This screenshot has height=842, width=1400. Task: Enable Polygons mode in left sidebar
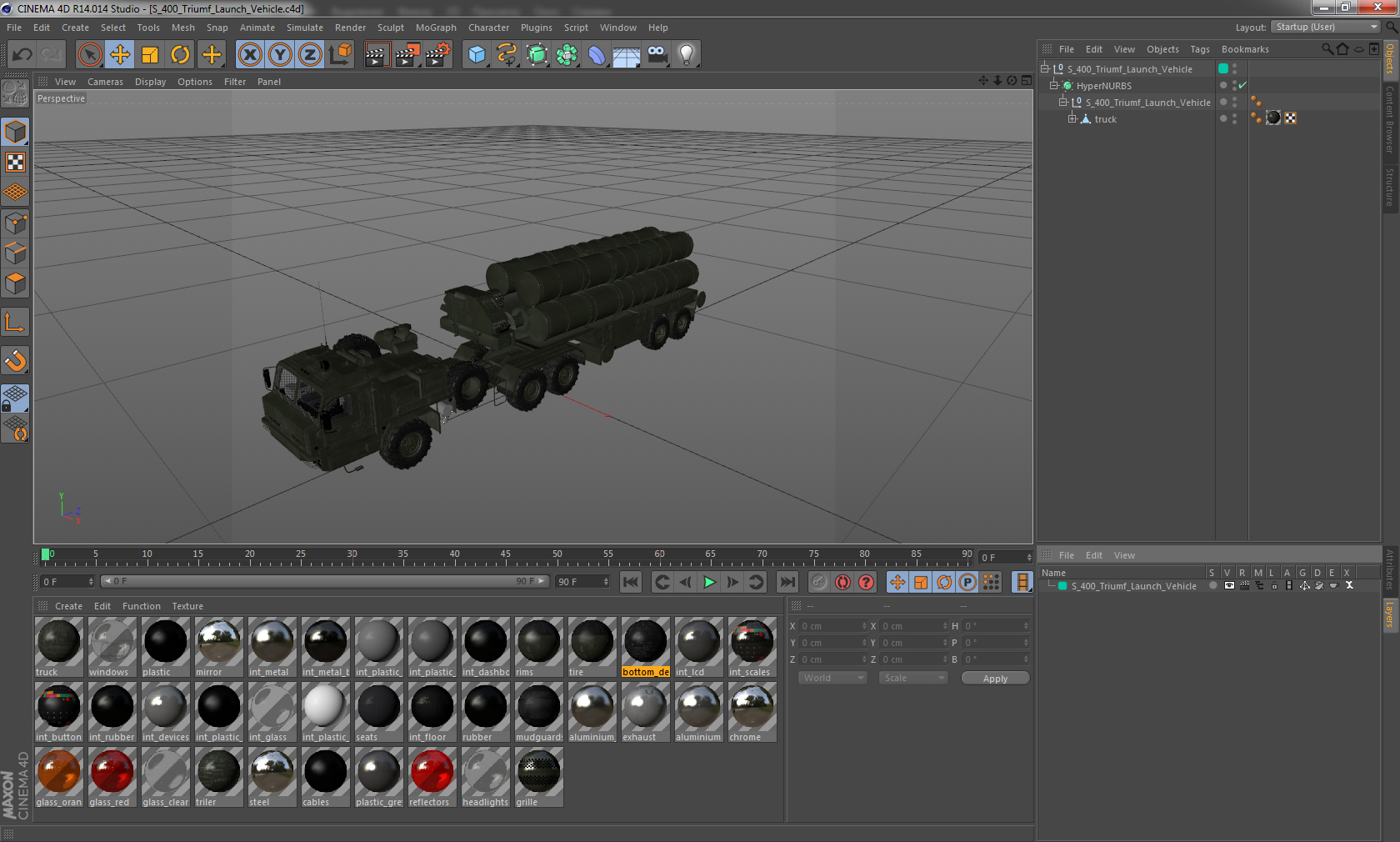15,283
